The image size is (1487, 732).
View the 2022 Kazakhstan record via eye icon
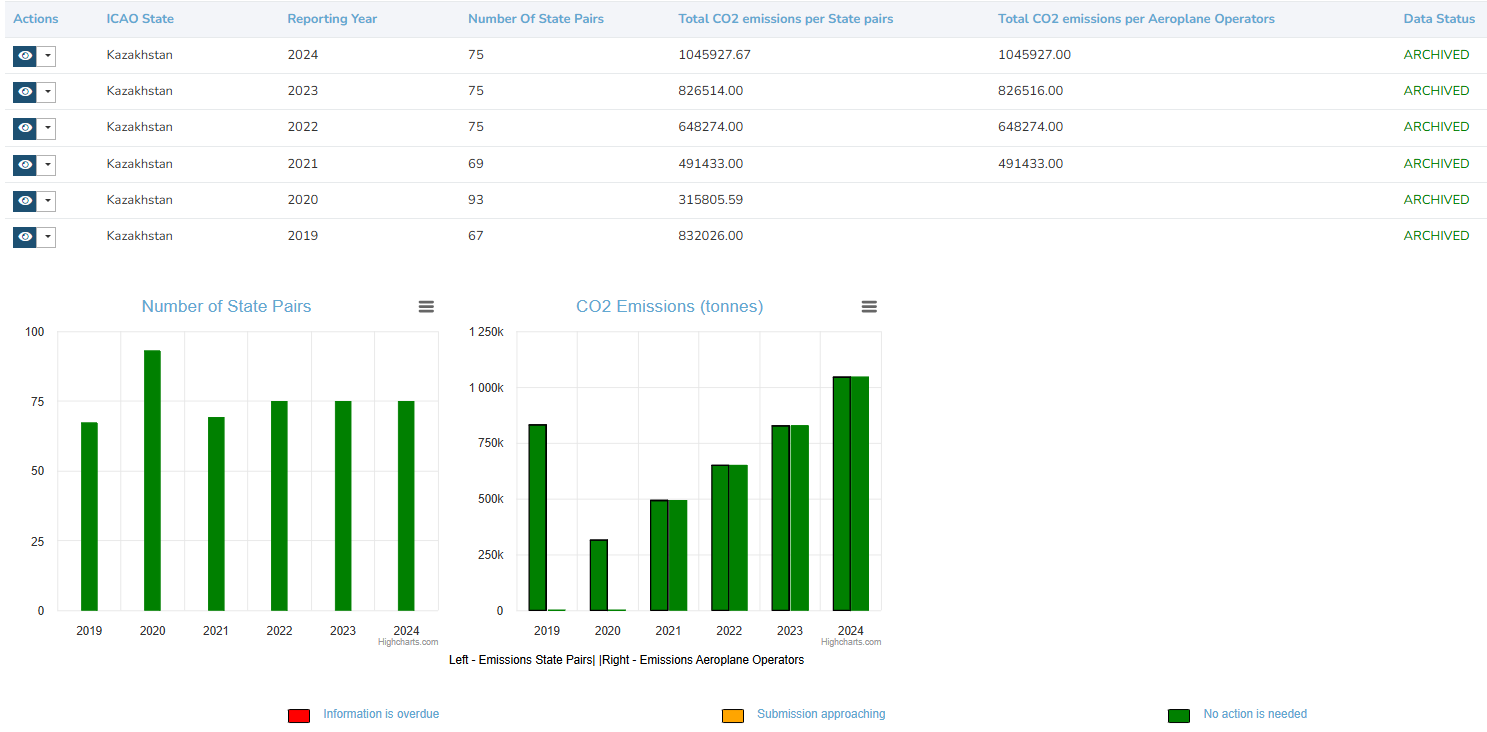(25, 128)
